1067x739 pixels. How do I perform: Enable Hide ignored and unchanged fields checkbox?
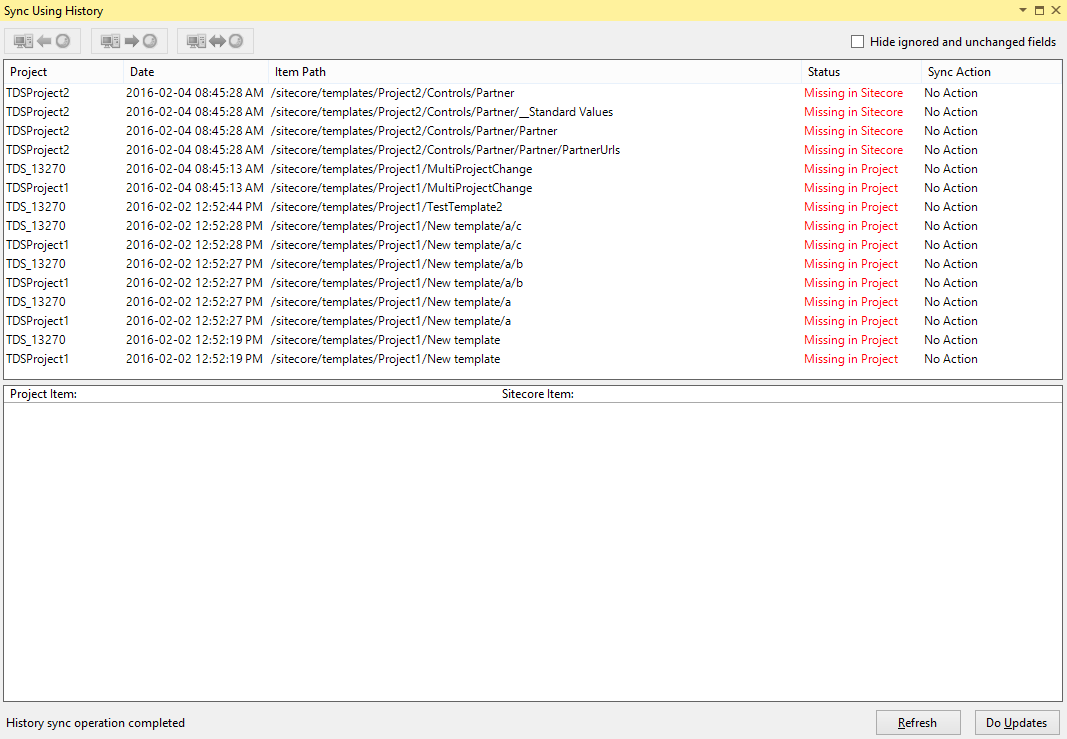click(x=857, y=42)
